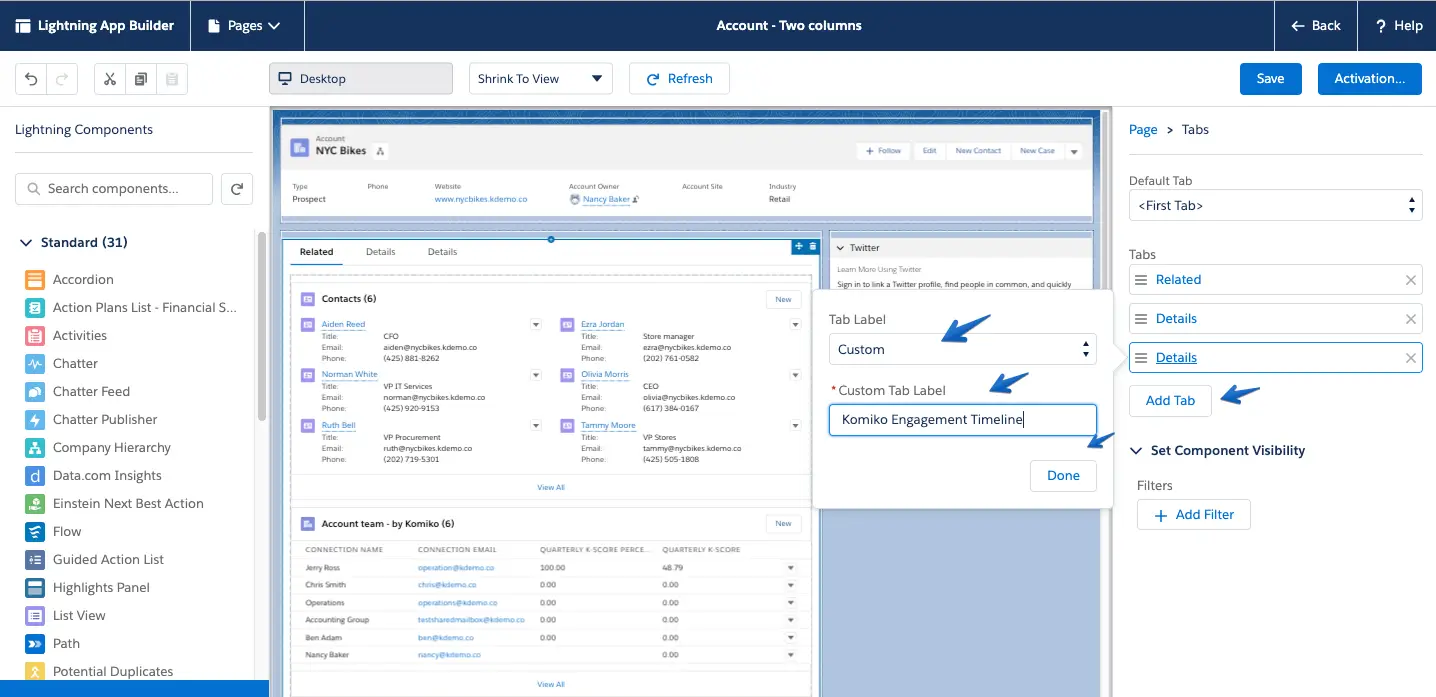Viewport: 1436px width, 697px height.
Task: Refresh the Lightning Components list
Action: click(x=237, y=188)
